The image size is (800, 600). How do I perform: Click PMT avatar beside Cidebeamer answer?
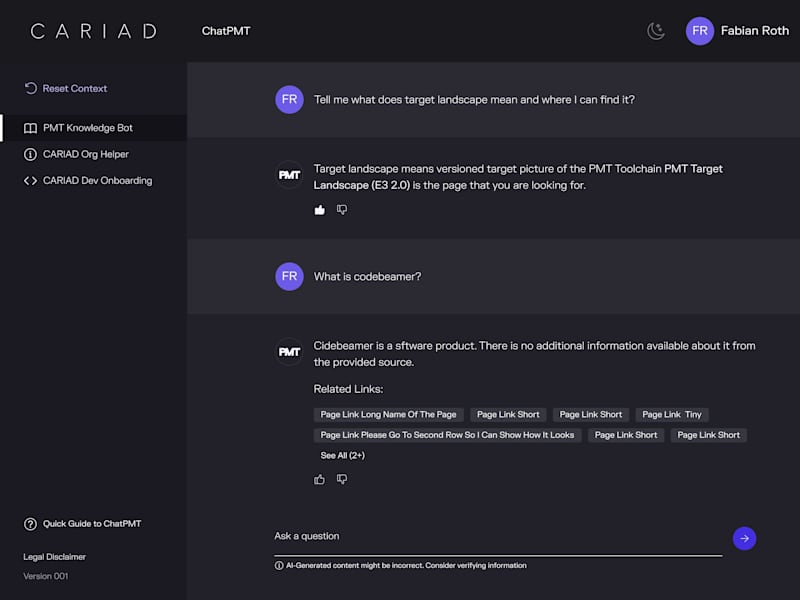point(289,352)
